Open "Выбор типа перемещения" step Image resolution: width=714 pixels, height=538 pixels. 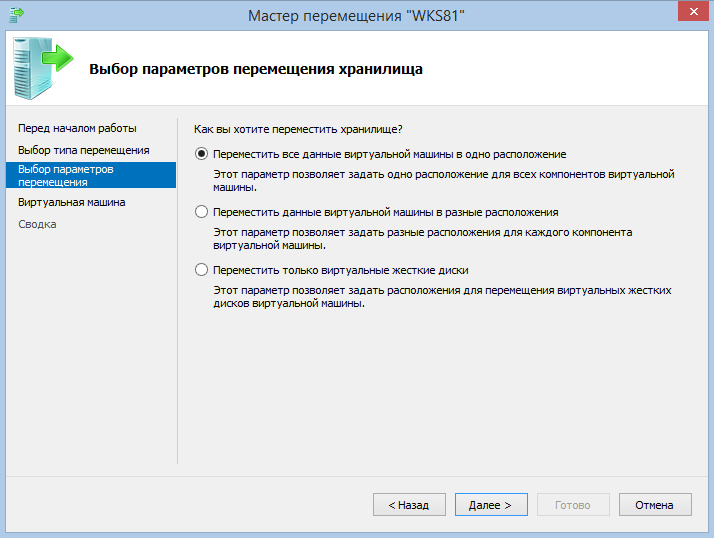pos(83,150)
